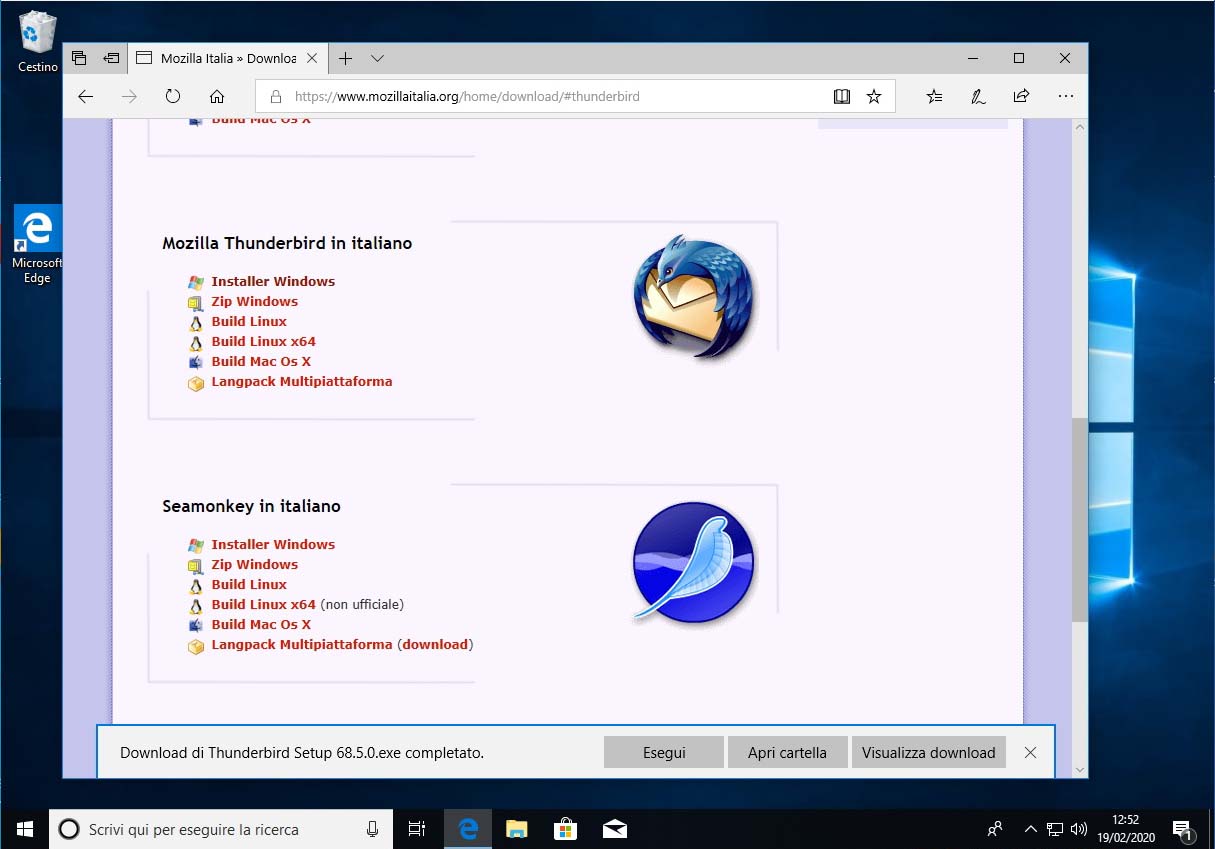Screen dimensions: 1215x849
Task: Click the page vertical scrollbar thumb
Action: point(1079,520)
